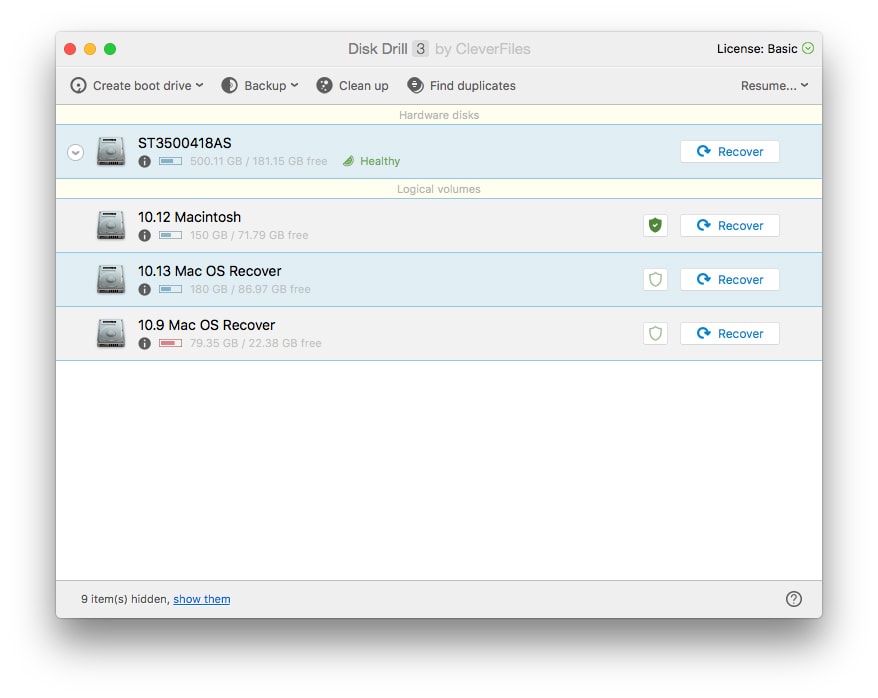
Task: Open the Create boot drive menu
Action: point(137,86)
